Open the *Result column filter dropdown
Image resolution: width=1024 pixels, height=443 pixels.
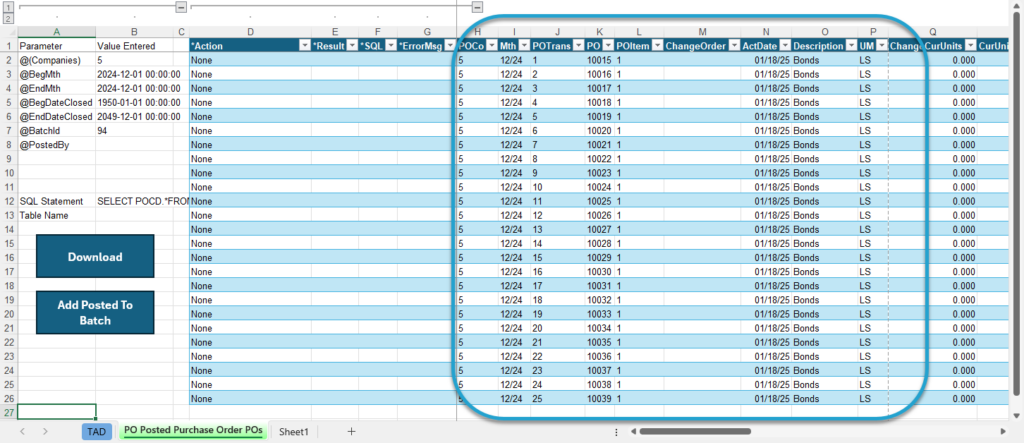pos(351,46)
